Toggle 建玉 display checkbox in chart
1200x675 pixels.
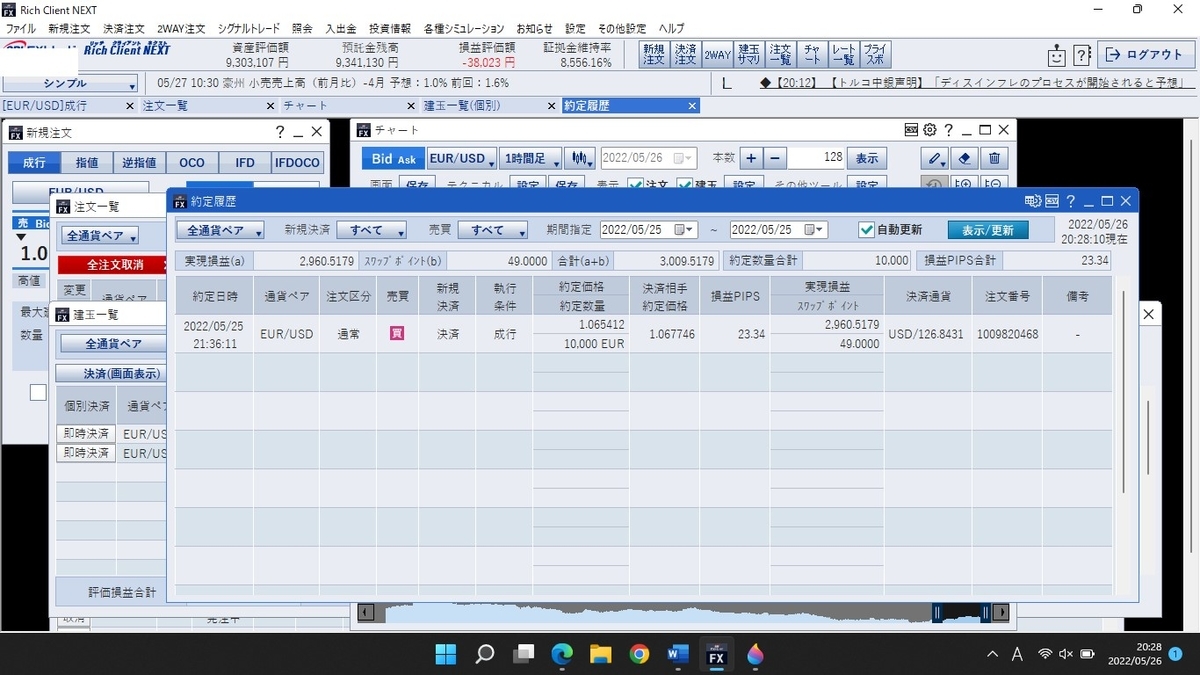click(684, 184)
